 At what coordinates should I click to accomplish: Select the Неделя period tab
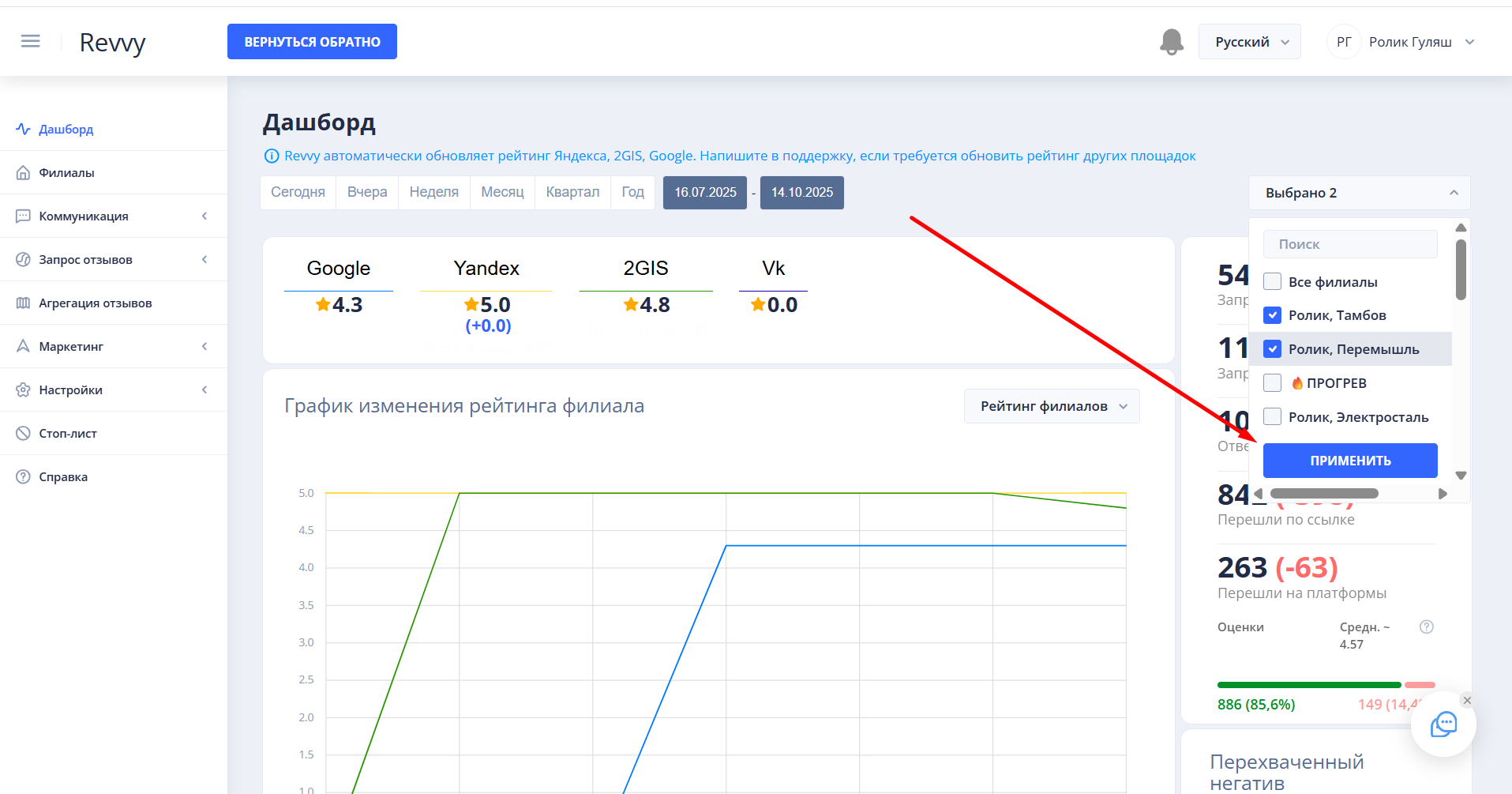tap(434, 192)
